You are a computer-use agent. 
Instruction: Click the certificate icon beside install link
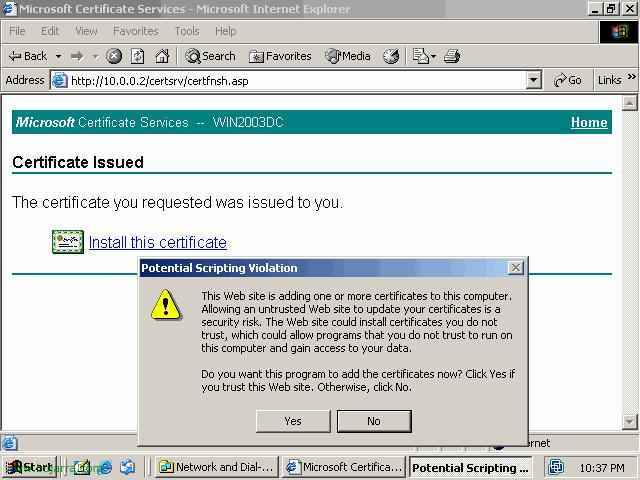click(68, 242)
